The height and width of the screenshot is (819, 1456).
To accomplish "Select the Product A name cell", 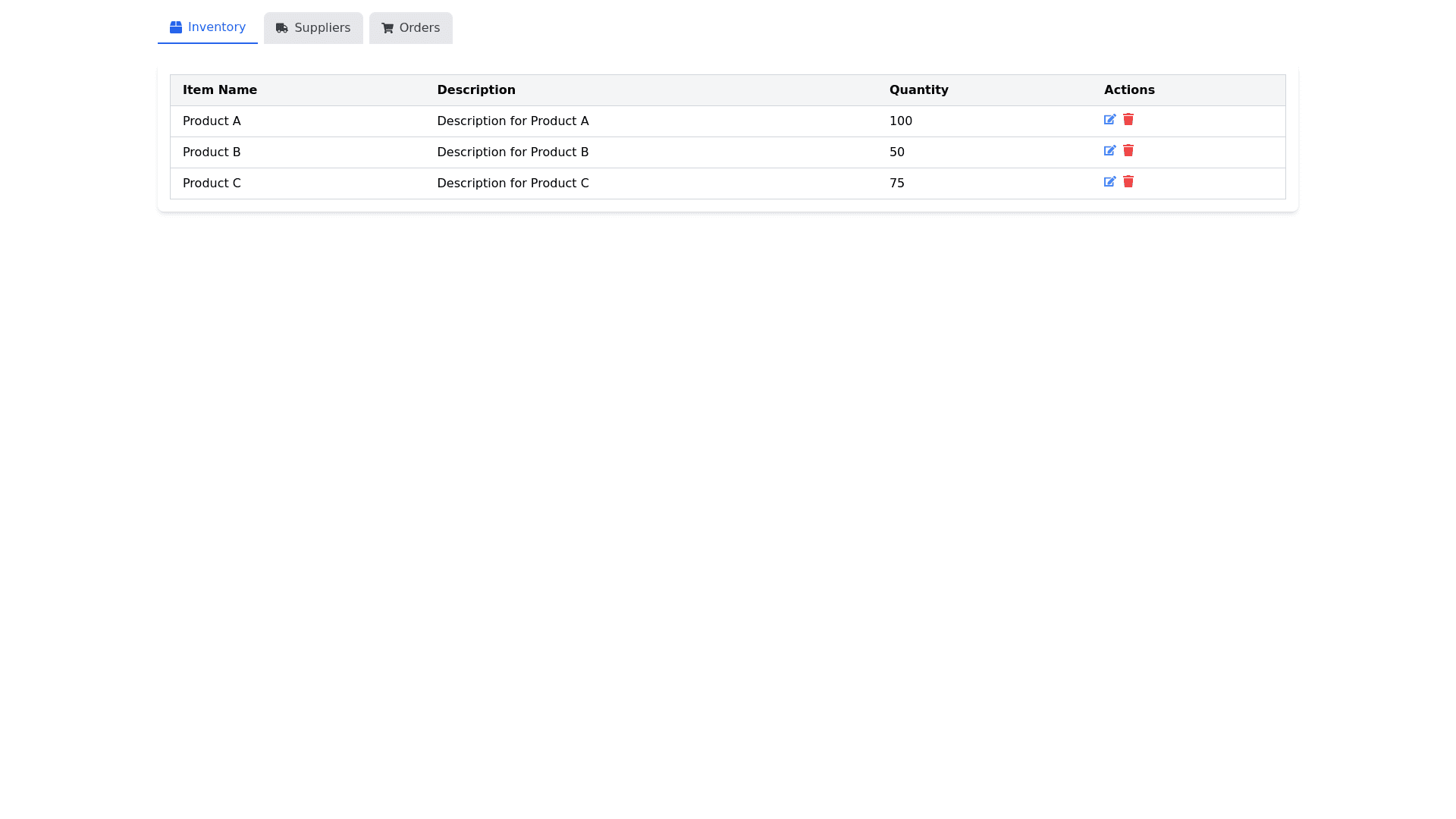I will (x=212, y=121).
